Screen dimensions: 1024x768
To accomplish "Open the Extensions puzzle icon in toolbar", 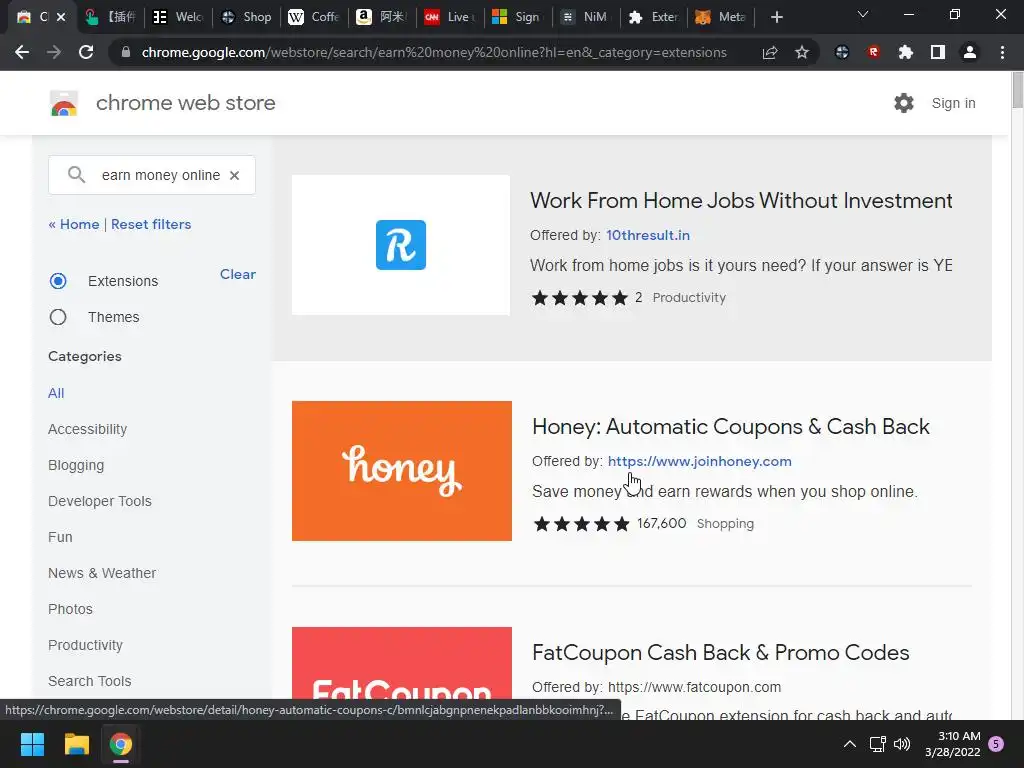I will click(x=906, y=52).
